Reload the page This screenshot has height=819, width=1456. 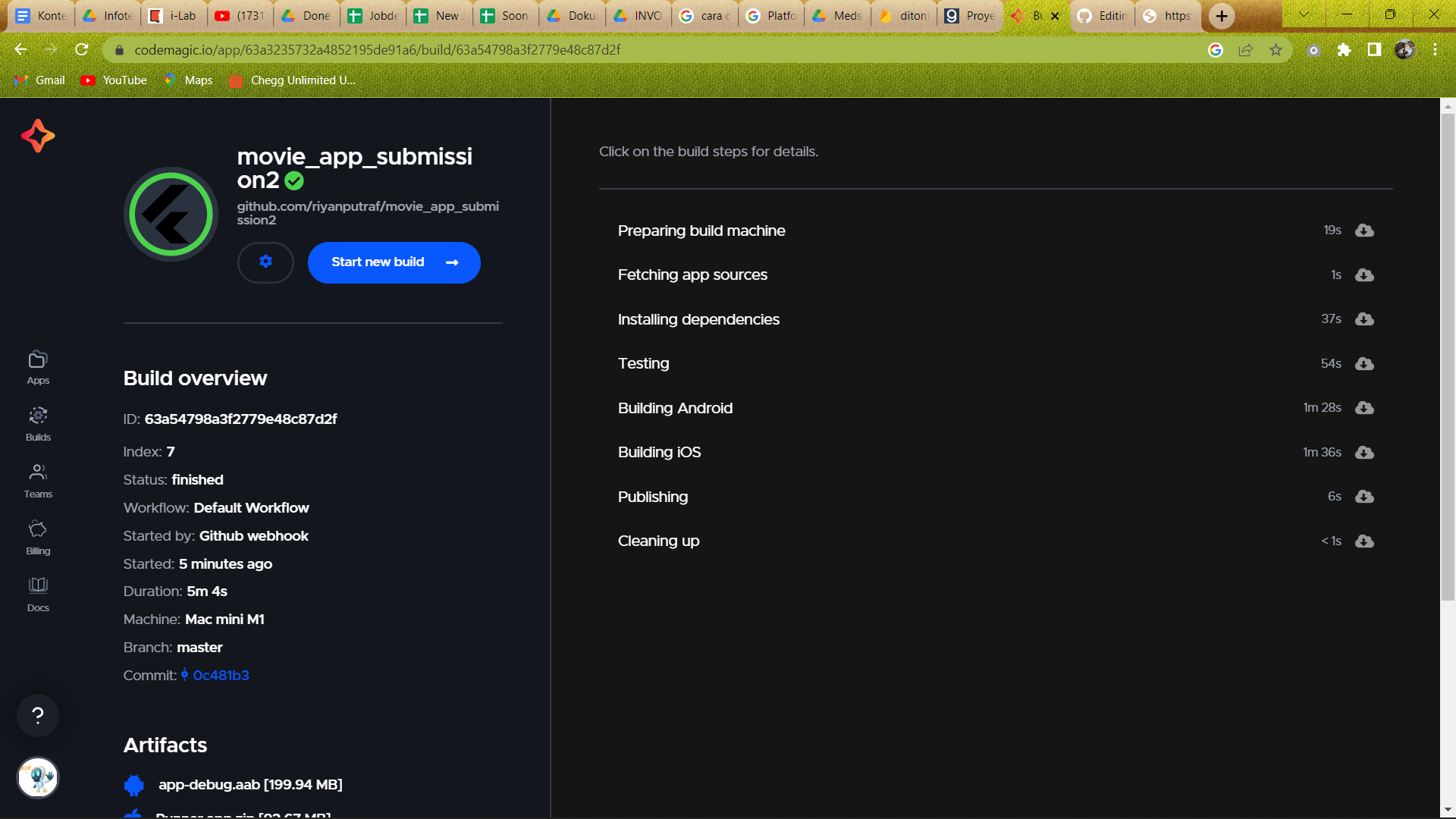pos(82,50)
